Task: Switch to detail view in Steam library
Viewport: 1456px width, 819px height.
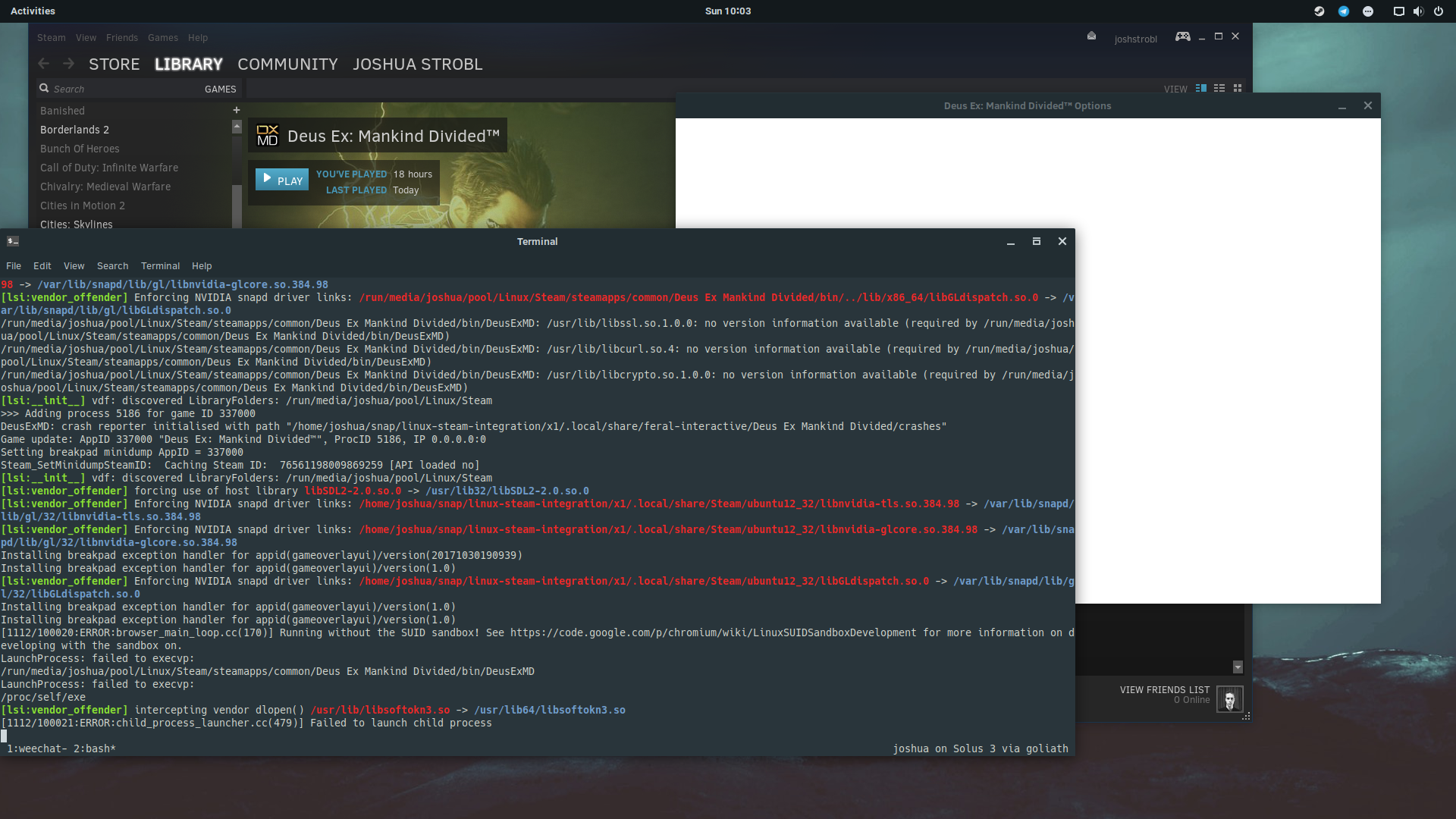Action: (x=1201, y=88)
